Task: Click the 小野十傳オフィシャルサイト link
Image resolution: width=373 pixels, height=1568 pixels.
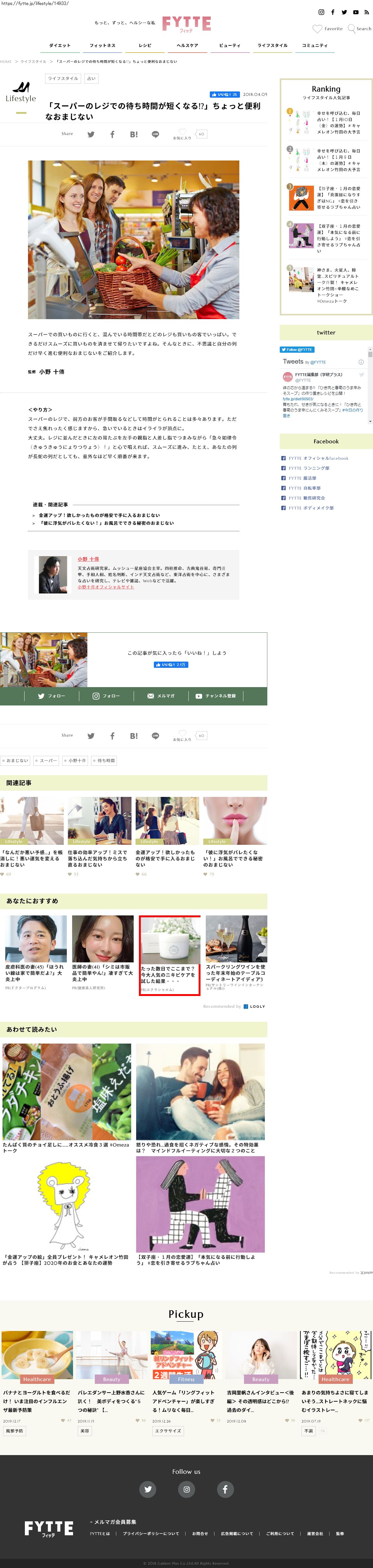Action: 106,587
